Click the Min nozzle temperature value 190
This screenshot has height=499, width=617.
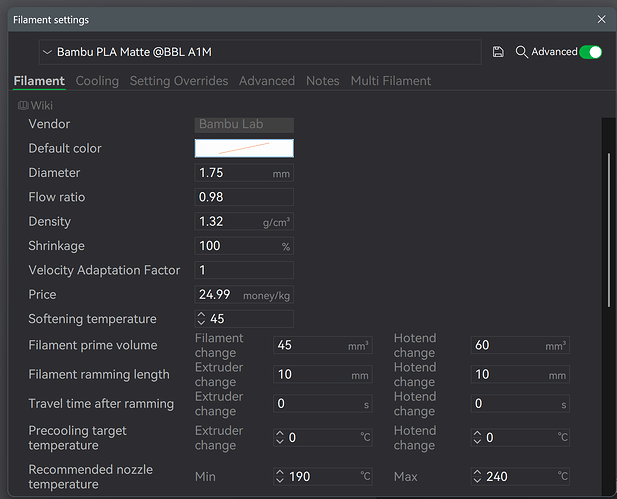click(300, 477)
